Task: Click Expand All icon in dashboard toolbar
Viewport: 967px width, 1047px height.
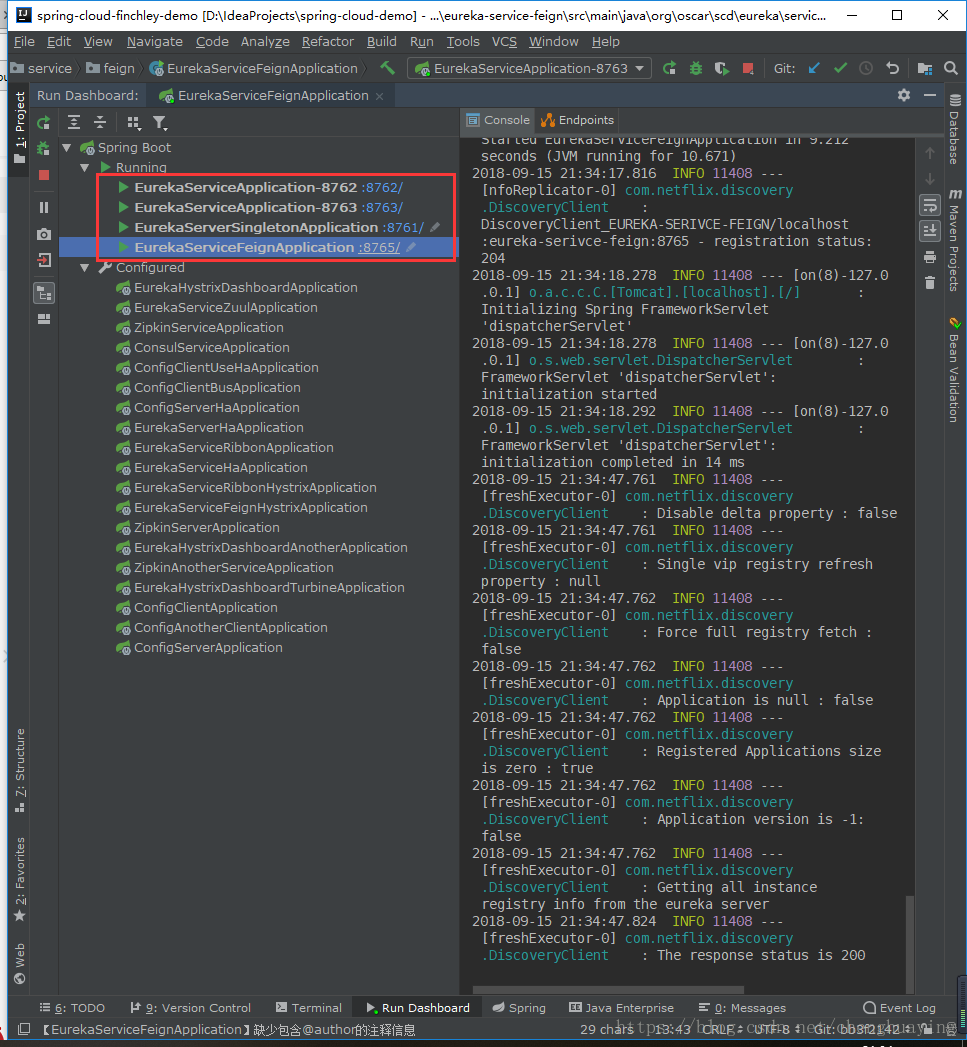Action: (x=74, y=122)
